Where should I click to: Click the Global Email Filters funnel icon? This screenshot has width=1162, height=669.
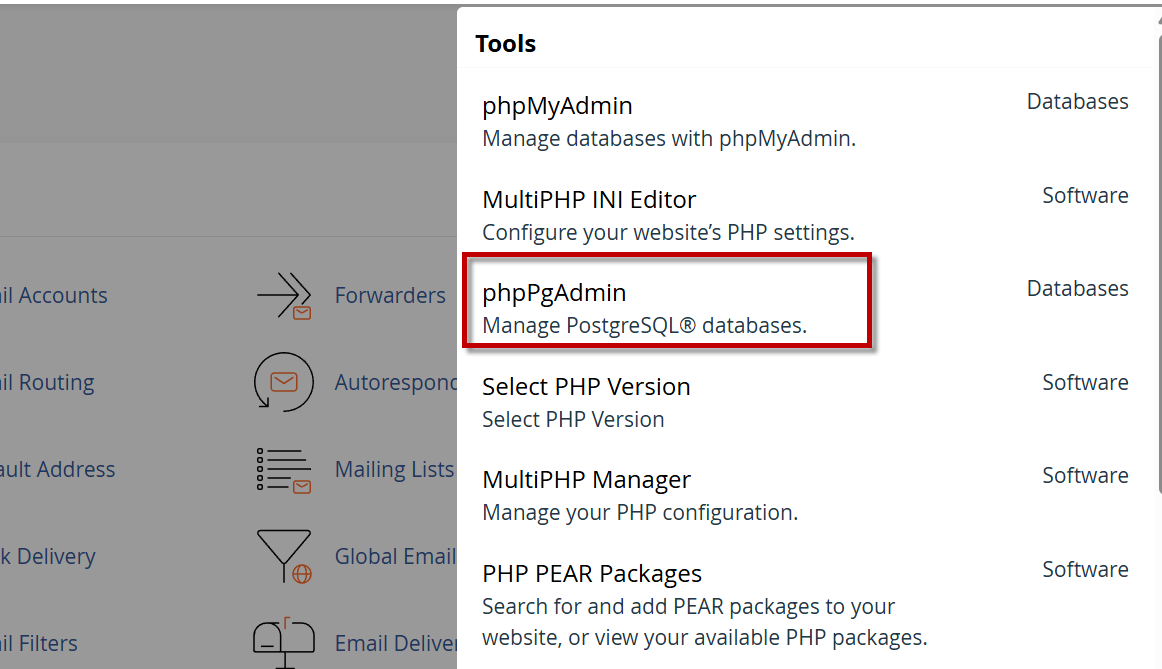tap(285, 556)
